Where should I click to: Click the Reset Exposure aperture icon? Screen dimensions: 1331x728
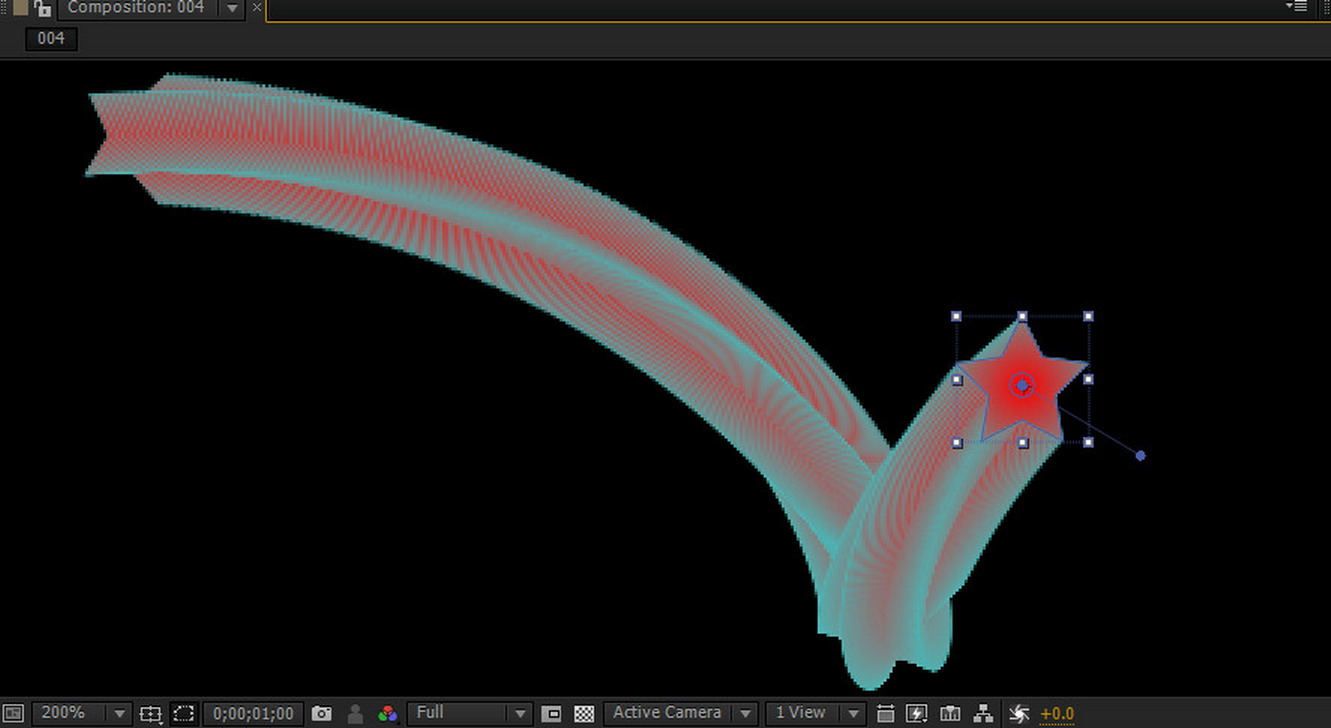coord(1018,713)
